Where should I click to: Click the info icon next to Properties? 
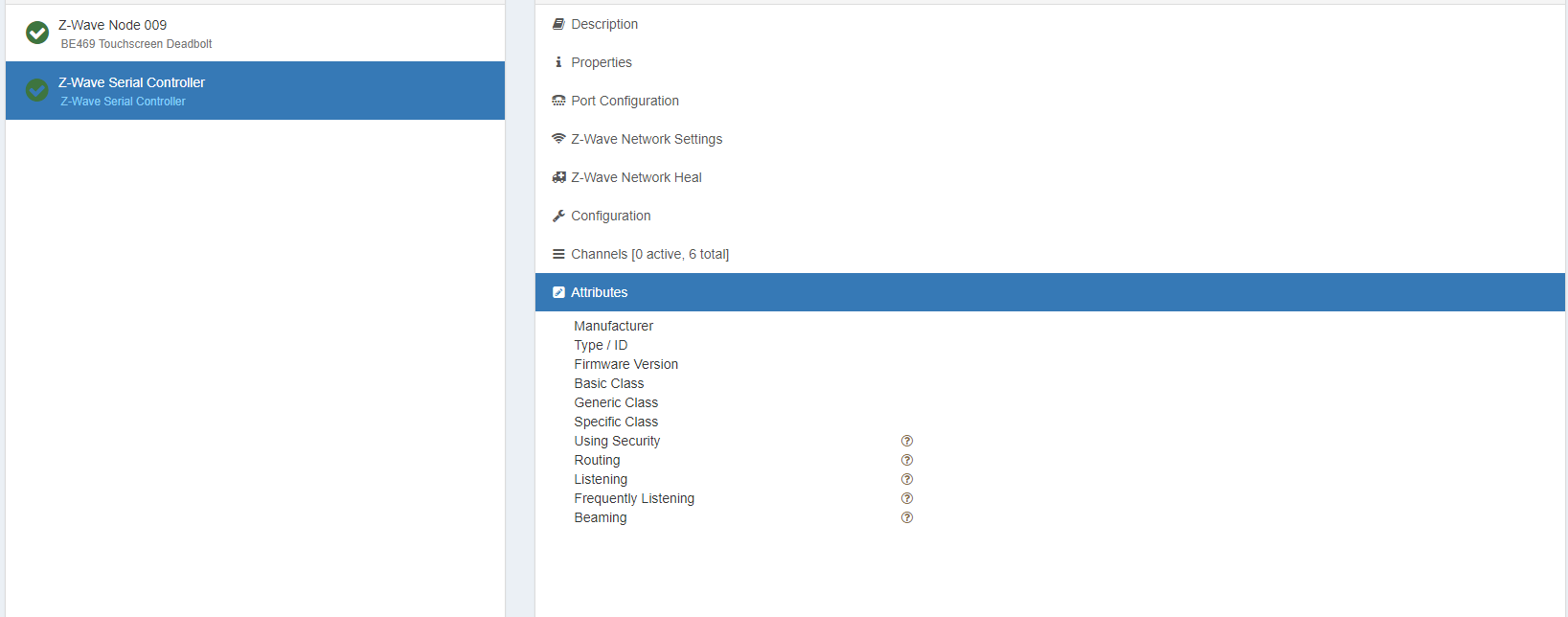click(558, 62)
